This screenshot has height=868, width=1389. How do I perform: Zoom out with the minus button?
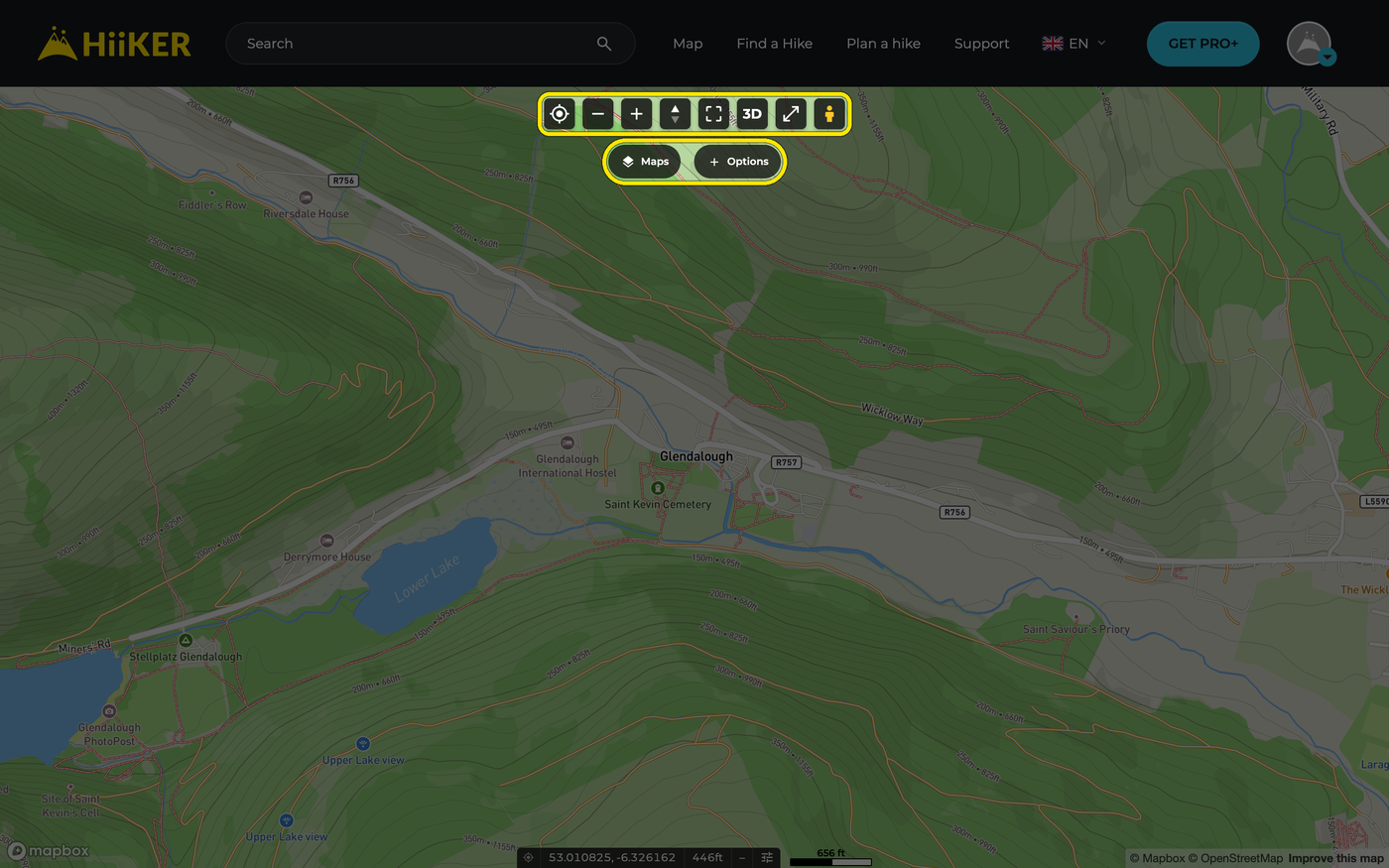click(598, 114)
